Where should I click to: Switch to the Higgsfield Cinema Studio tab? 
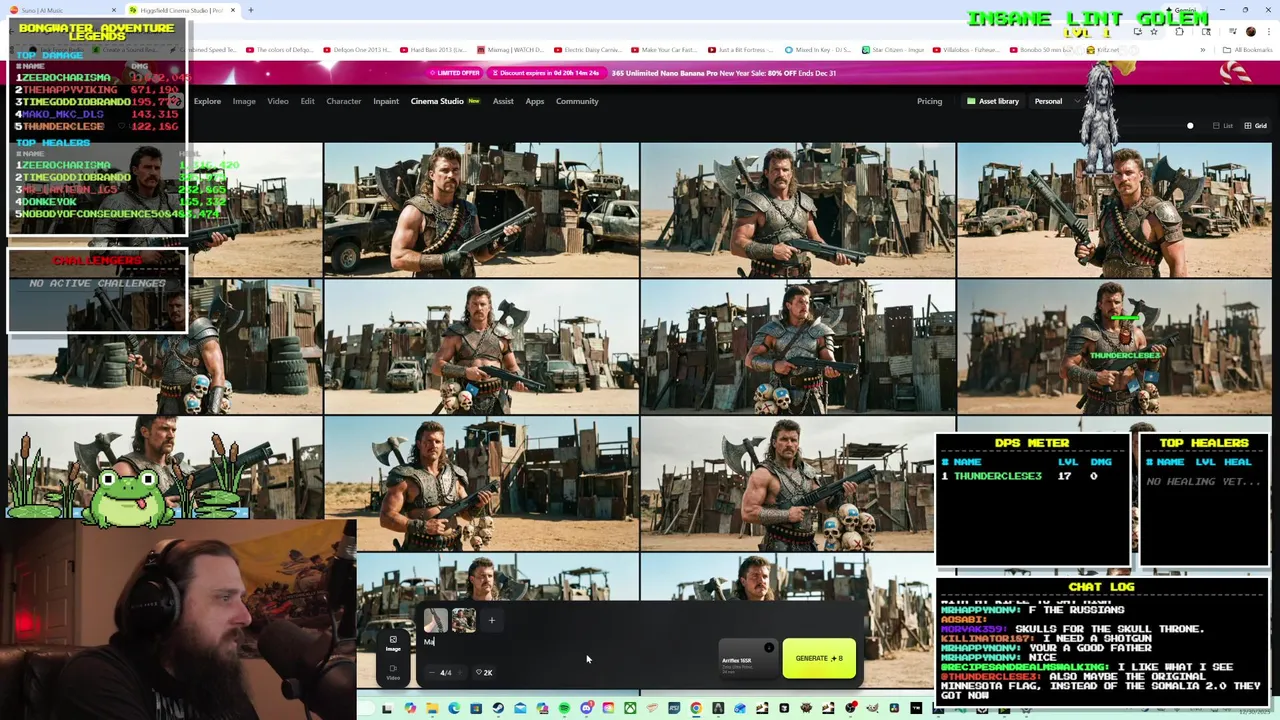pos(181,10)
